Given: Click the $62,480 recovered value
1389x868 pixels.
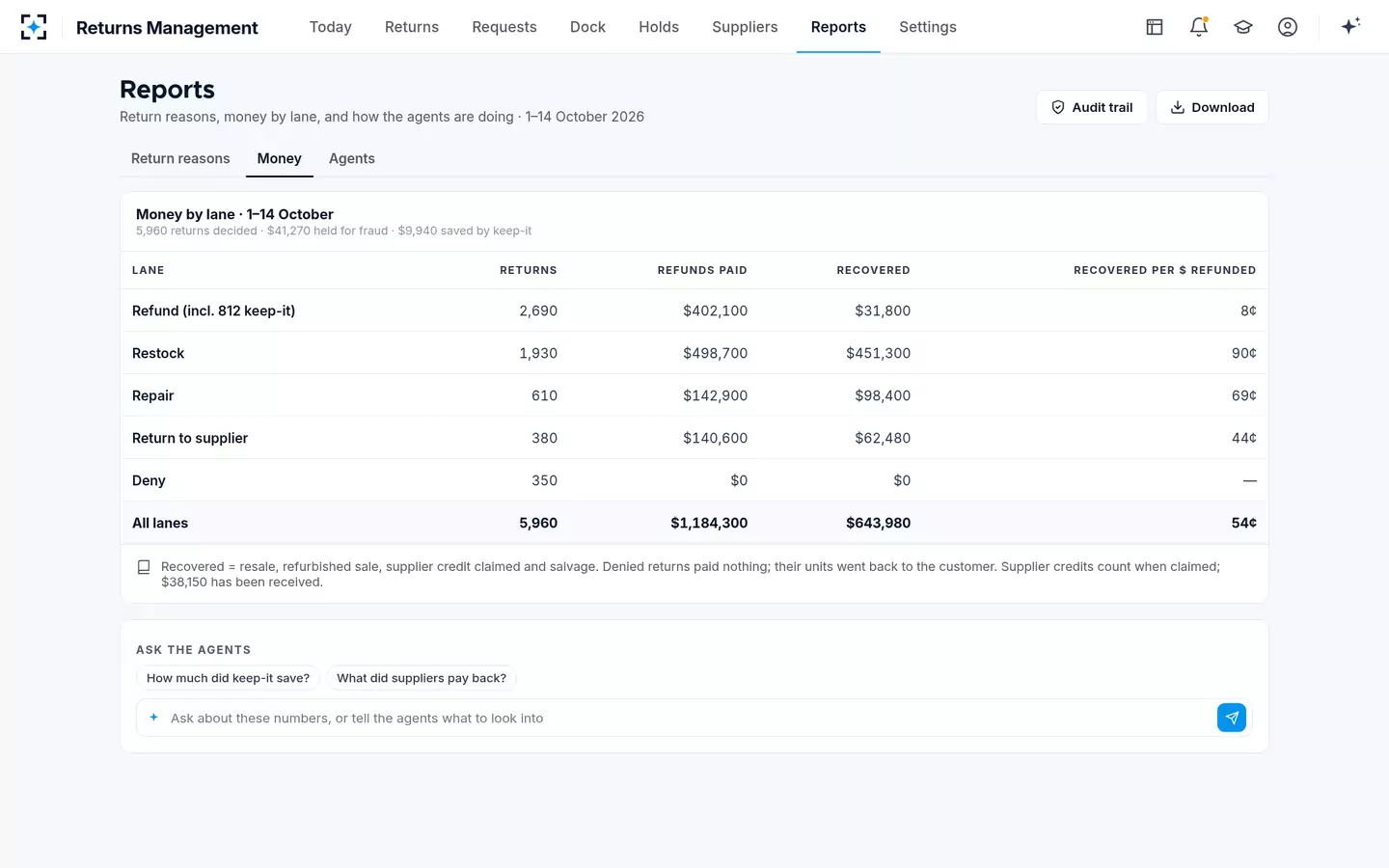Looking at the screenshot, I should (x=883, y=438).
